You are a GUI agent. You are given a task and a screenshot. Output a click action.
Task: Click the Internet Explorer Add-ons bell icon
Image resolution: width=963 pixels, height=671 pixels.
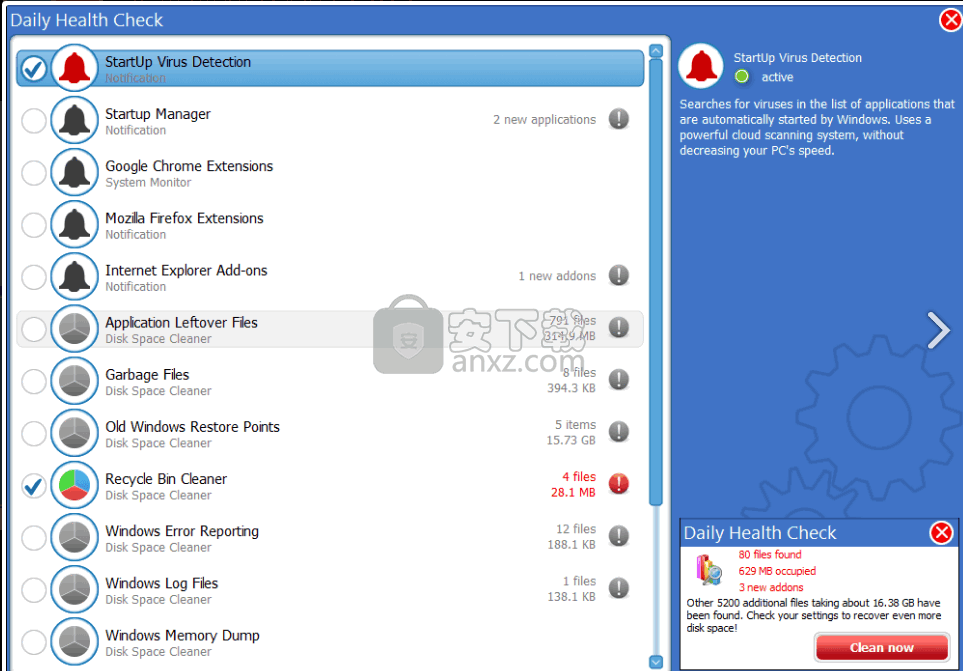[x=74, y=277]
